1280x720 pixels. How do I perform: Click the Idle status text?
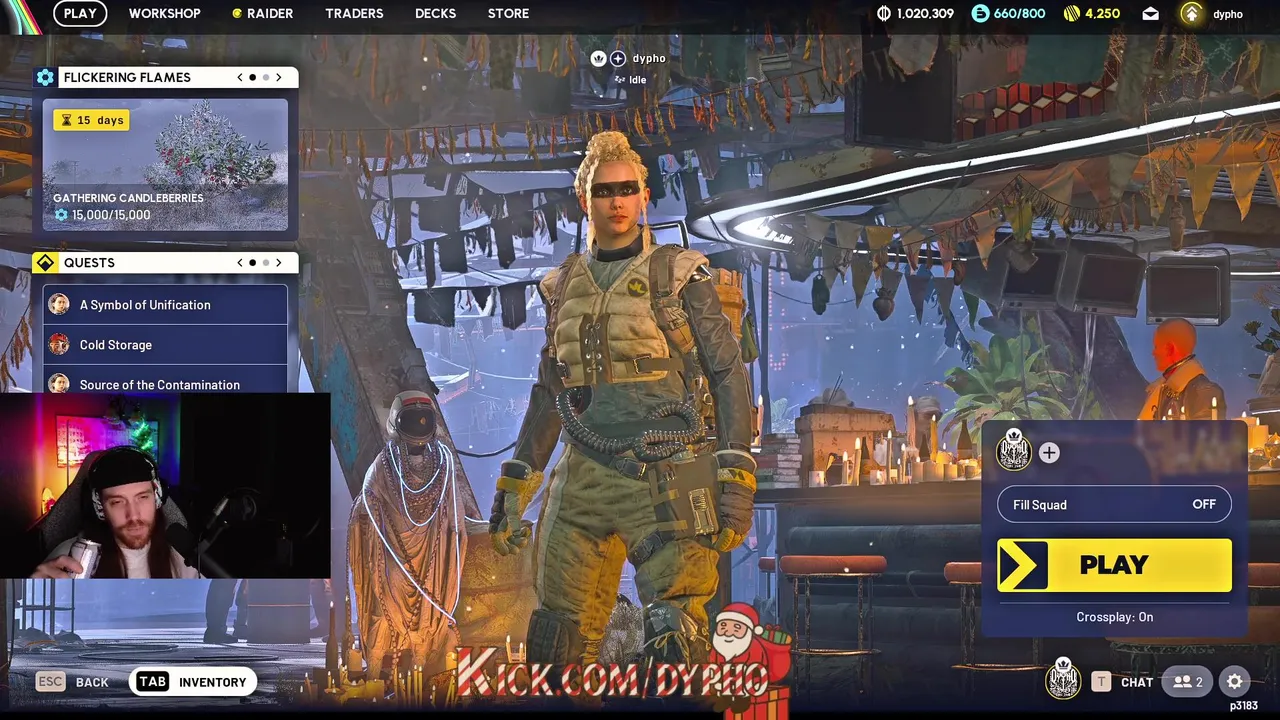tap(637, 80)
